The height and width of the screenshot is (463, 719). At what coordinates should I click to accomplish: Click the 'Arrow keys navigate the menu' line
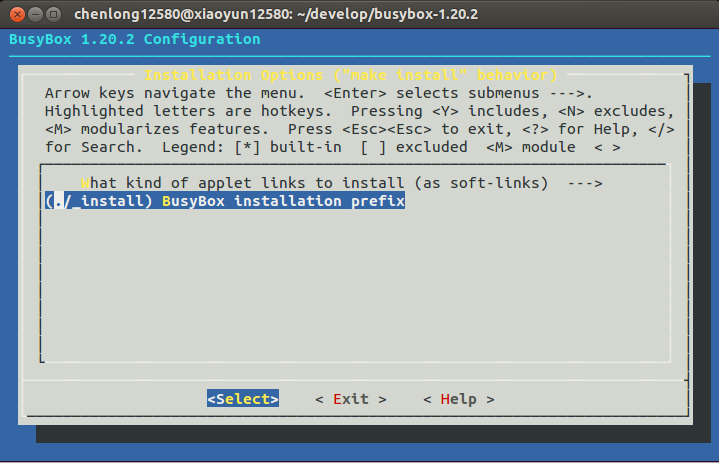(x=319, y=93)
